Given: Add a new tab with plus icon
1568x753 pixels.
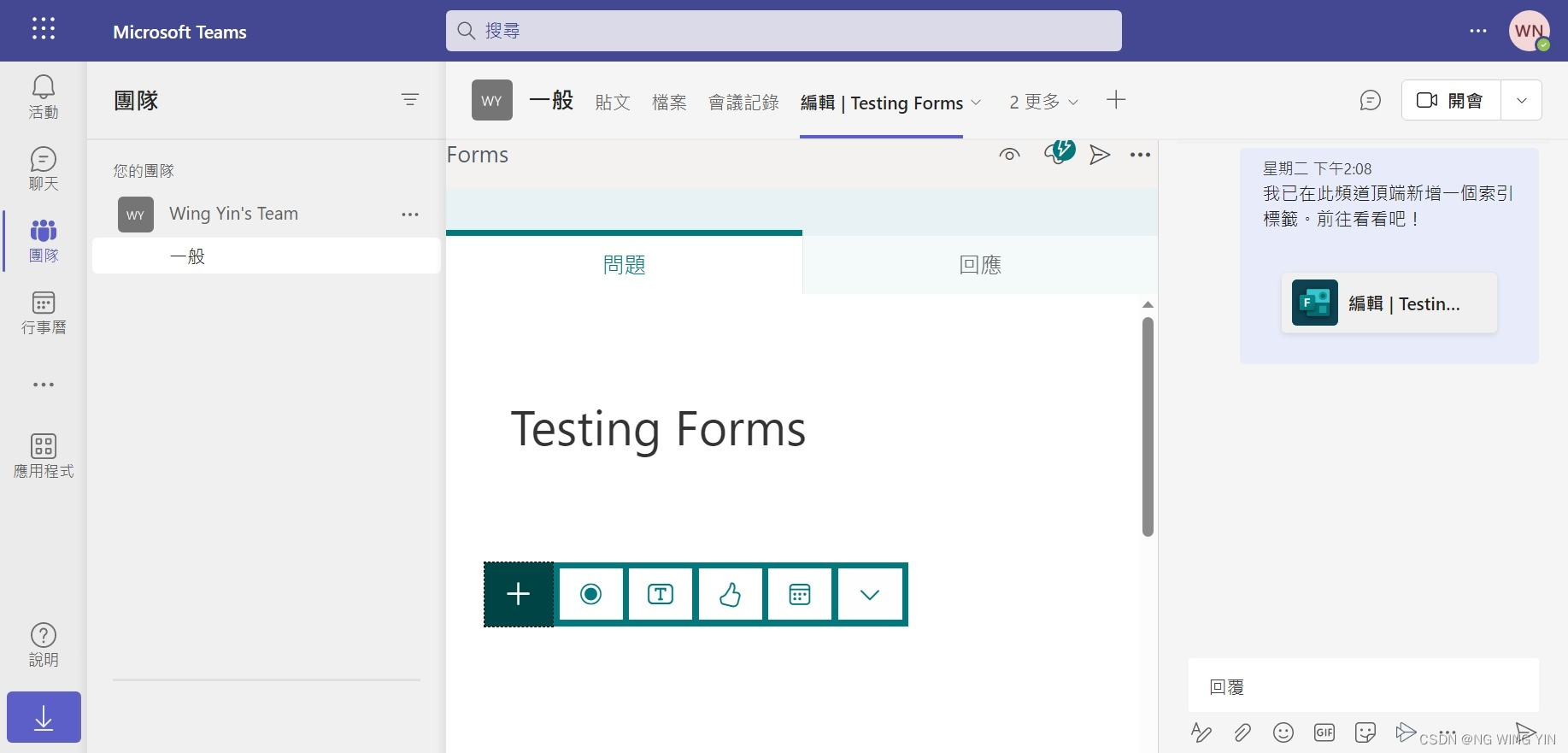Looking at the screenshot, I should (1116, 100).
